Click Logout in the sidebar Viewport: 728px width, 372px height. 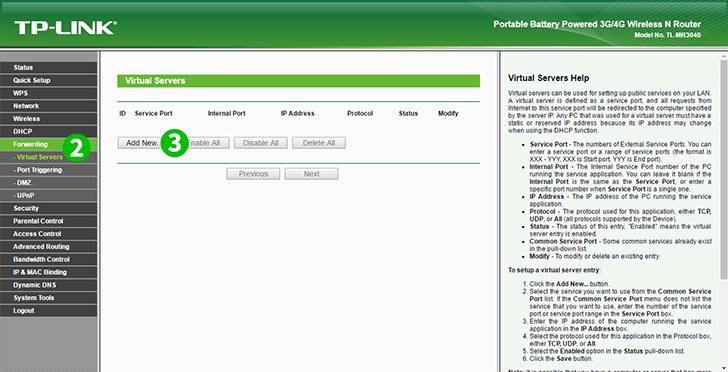click(x=49, y=310)
